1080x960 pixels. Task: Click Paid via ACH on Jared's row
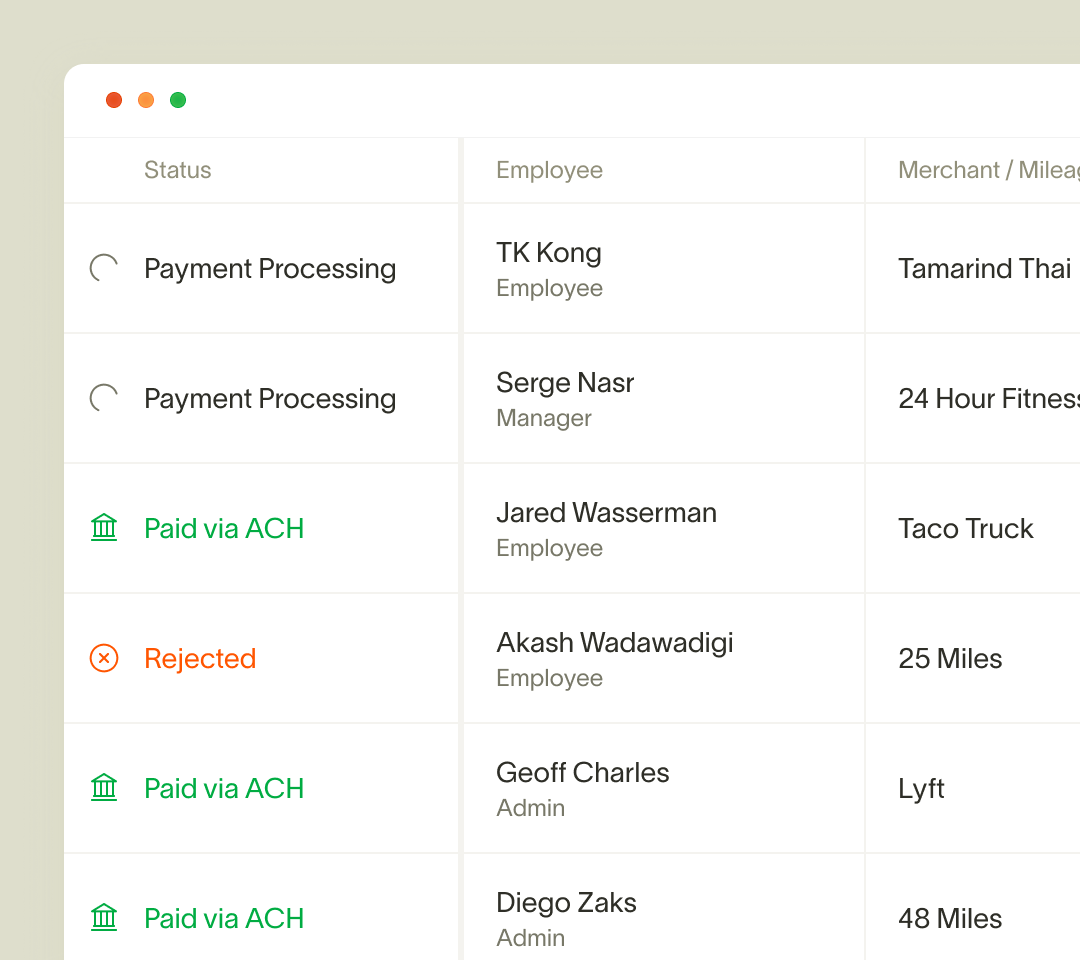pyautogui.click(x=224, y=528)
